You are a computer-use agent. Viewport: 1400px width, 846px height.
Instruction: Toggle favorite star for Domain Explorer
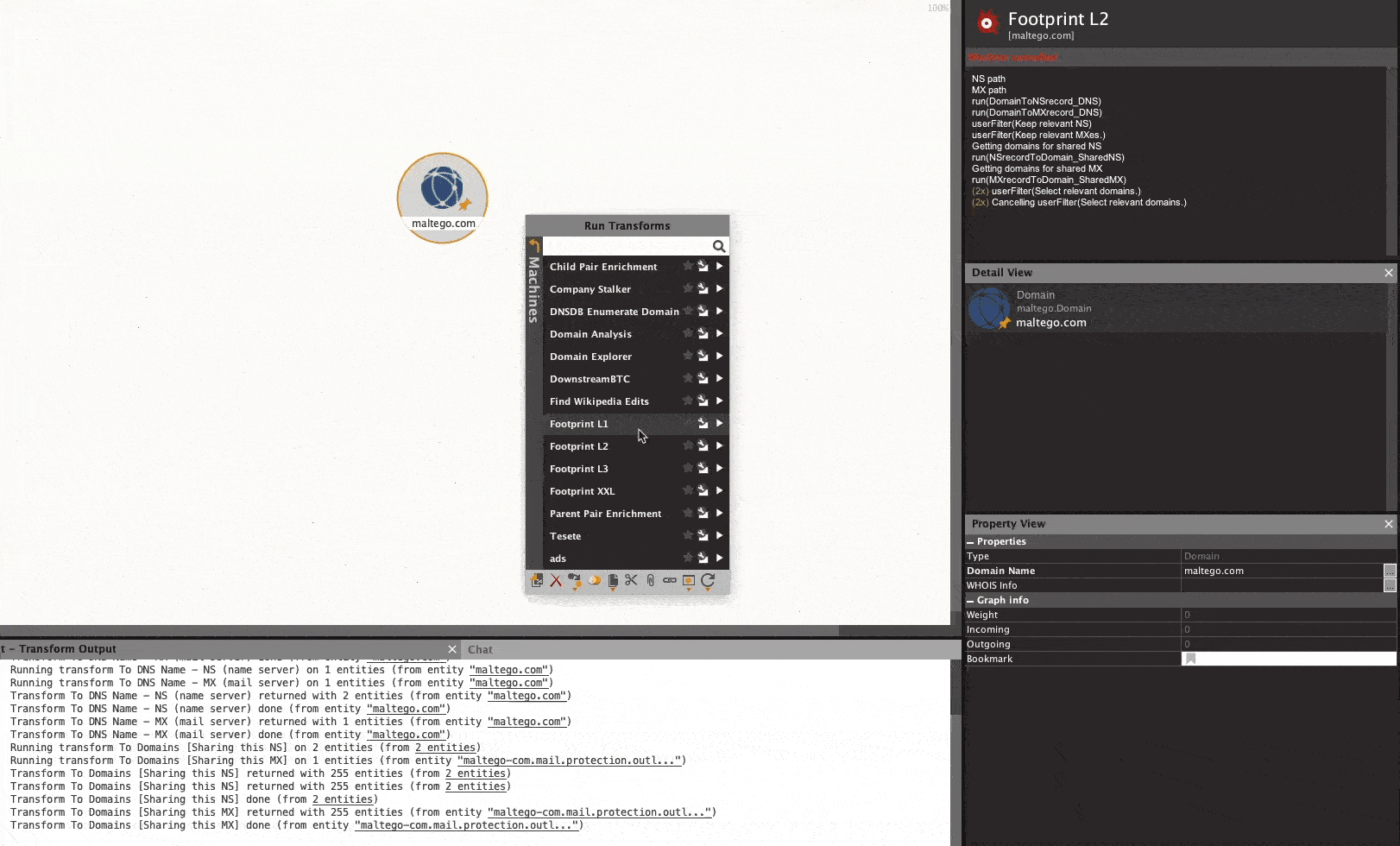tap(688, 357)
